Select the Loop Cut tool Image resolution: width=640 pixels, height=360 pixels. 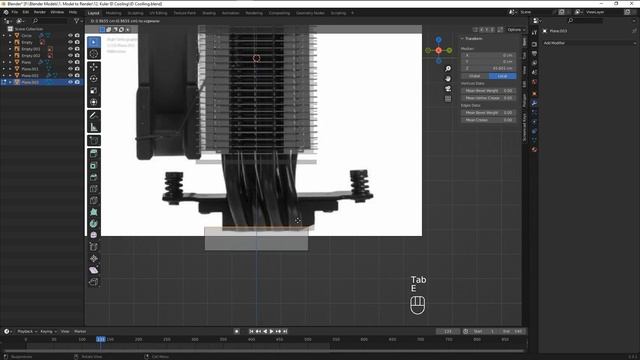[x=94, y=189]
